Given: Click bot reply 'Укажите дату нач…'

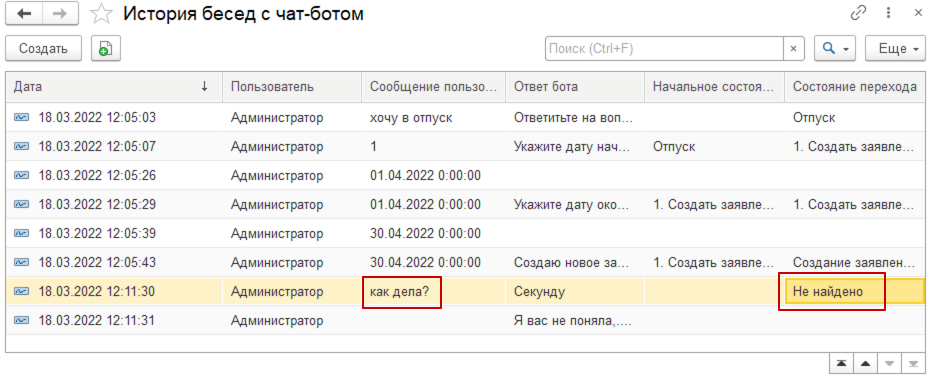Looking at the screenshot, I should [x=572, y=146].
